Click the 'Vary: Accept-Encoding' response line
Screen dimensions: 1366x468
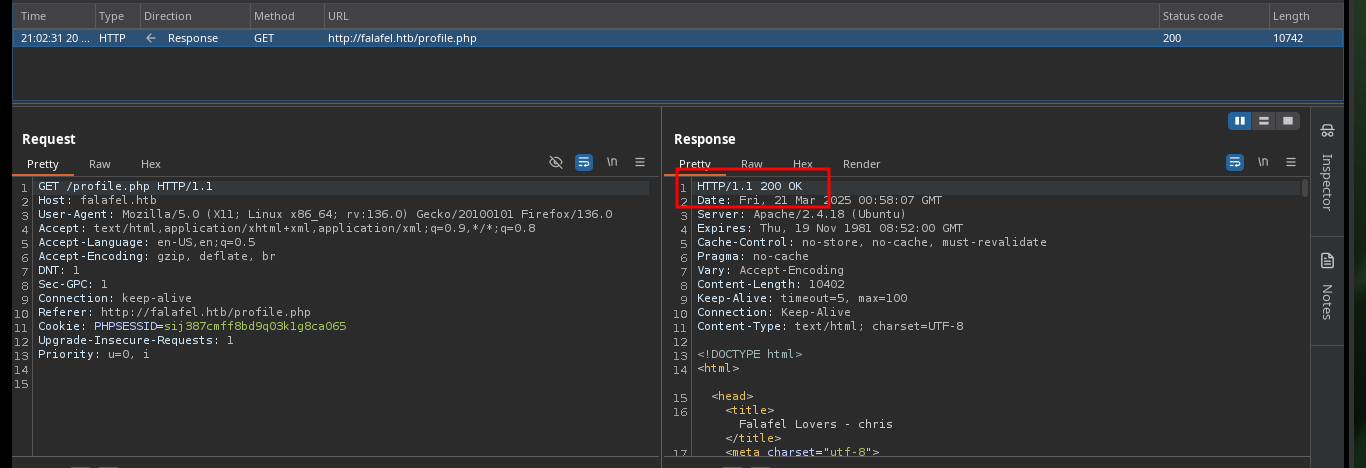click(770, 270)
